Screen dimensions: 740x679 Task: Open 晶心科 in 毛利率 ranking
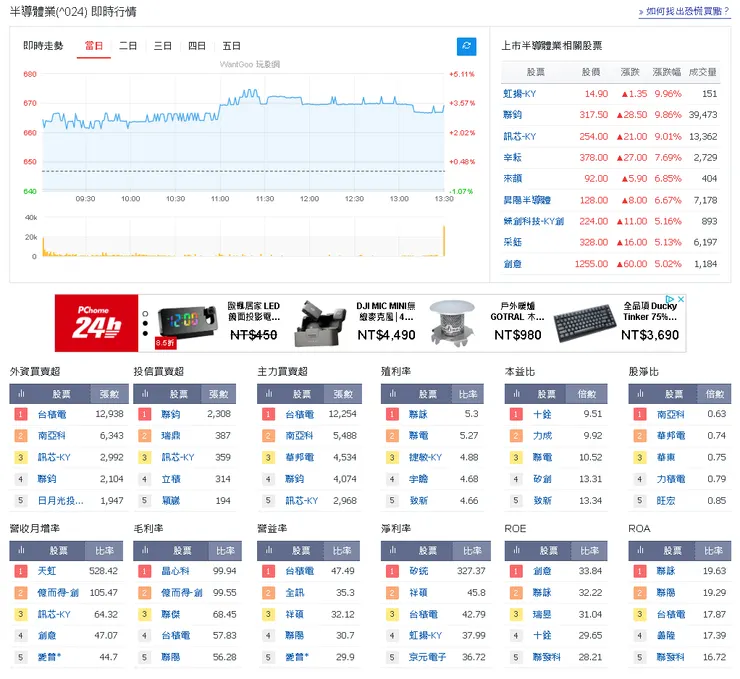tap(175, 571)
